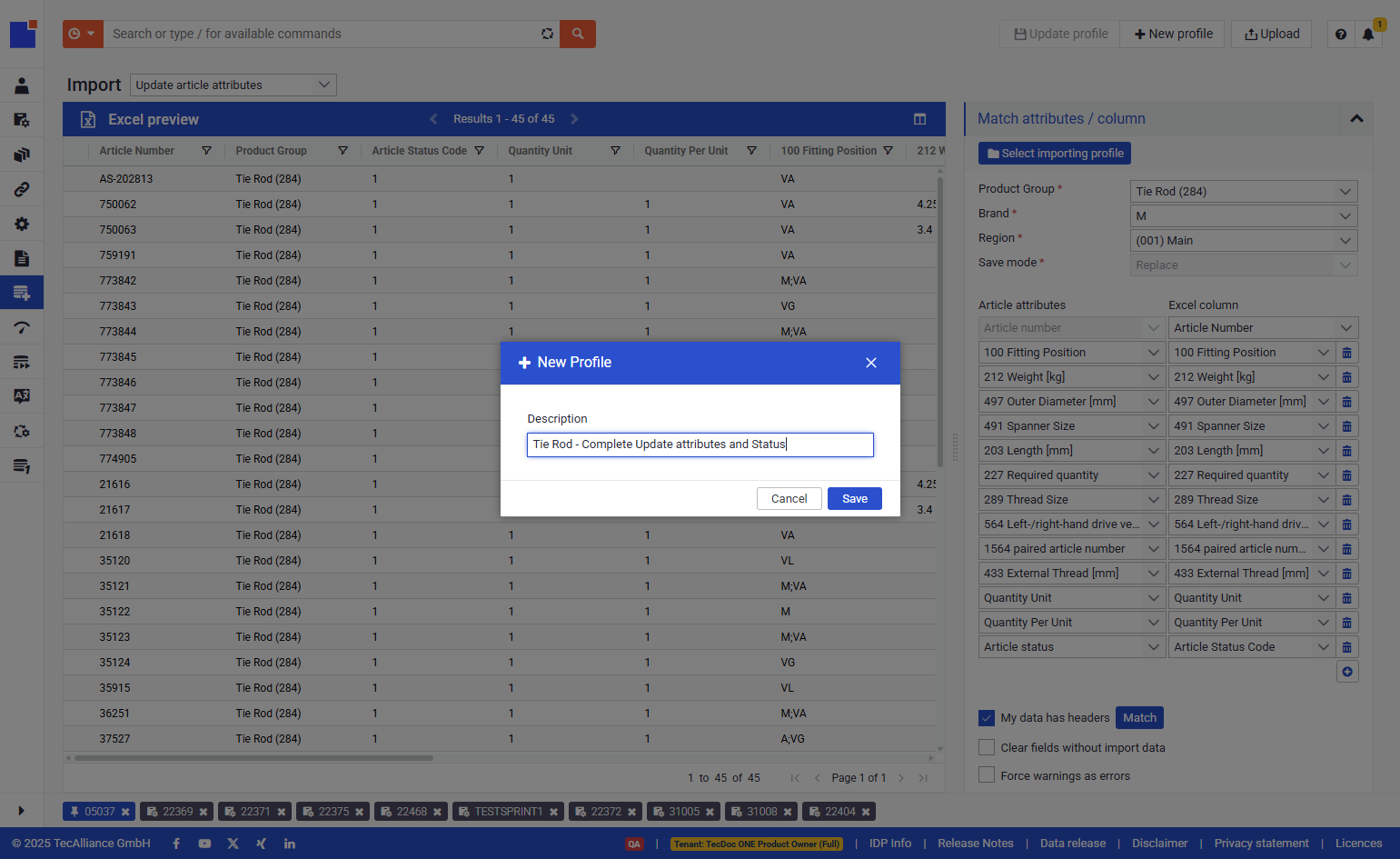
Task: Click the search command field
Action: [323, 34]
